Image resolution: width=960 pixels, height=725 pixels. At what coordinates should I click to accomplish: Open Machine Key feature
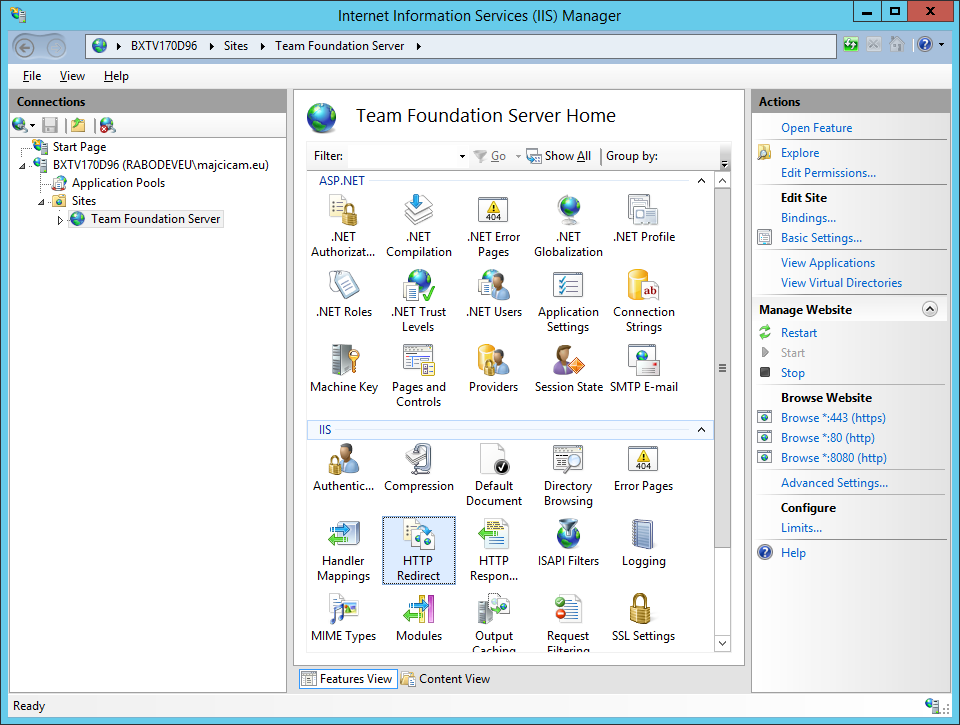[343, 369]
